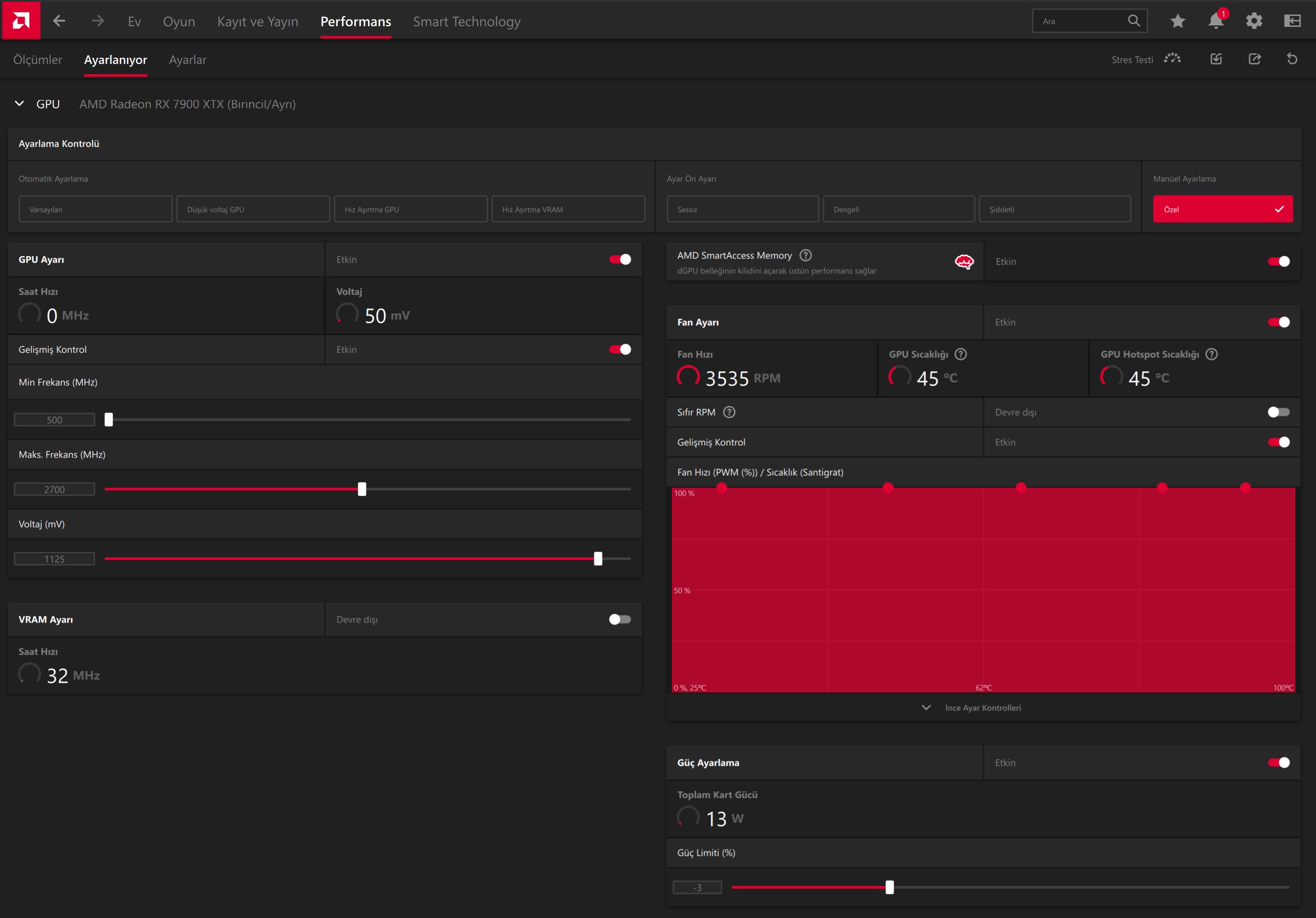Open GPU Hotspot Sıcaklığı help icon
The height and width of the screenshot is (918, 1316).
click(x=1211, y=354)
